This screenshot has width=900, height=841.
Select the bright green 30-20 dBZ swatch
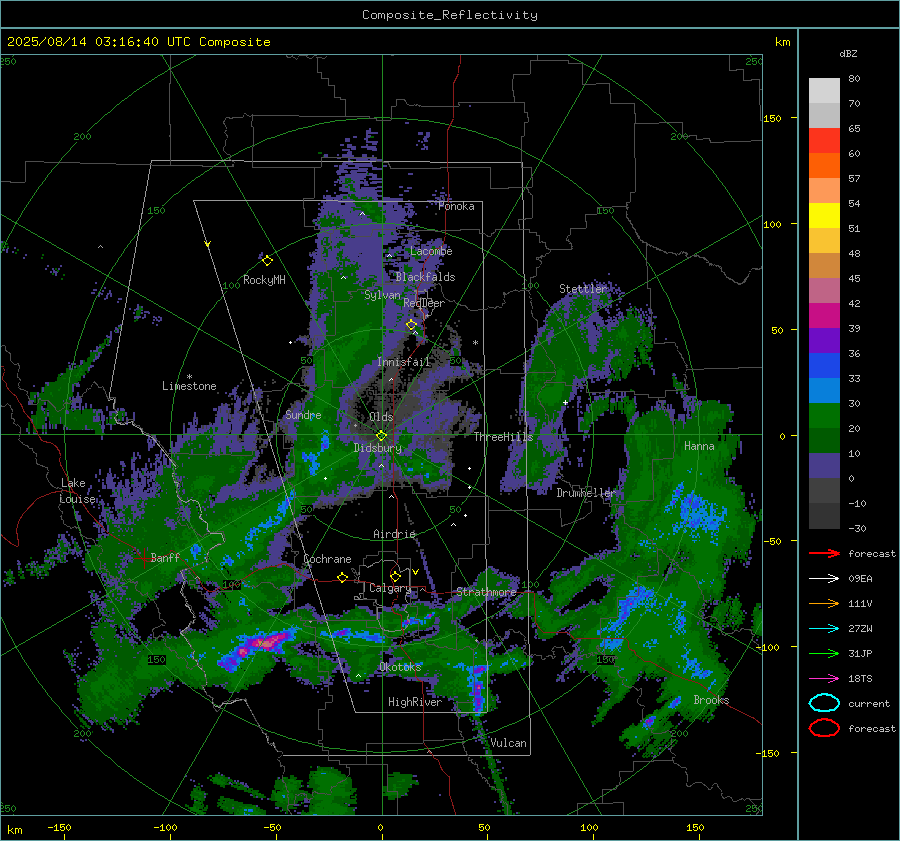click(x=824, y=416)
